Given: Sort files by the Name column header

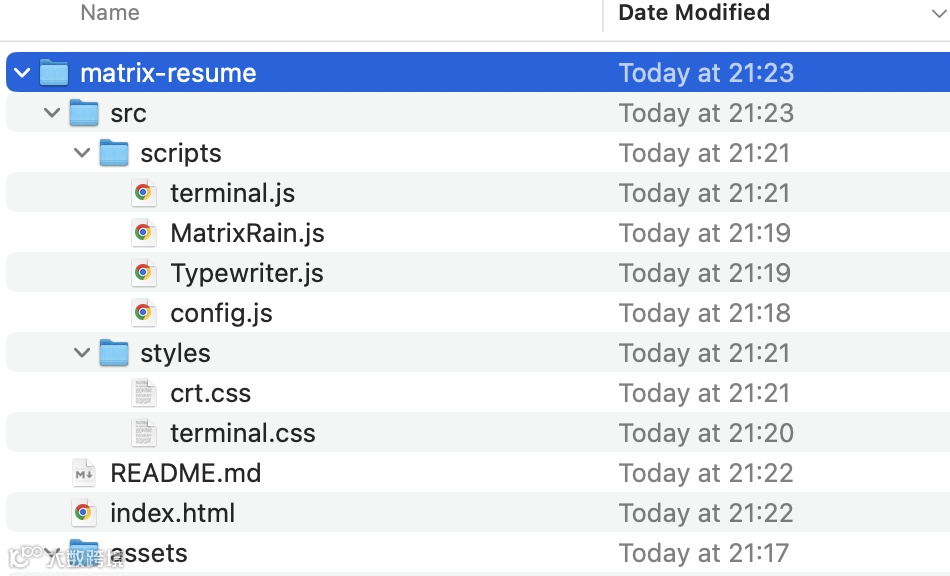Looking at the screenshot, I should coord(110,13).
